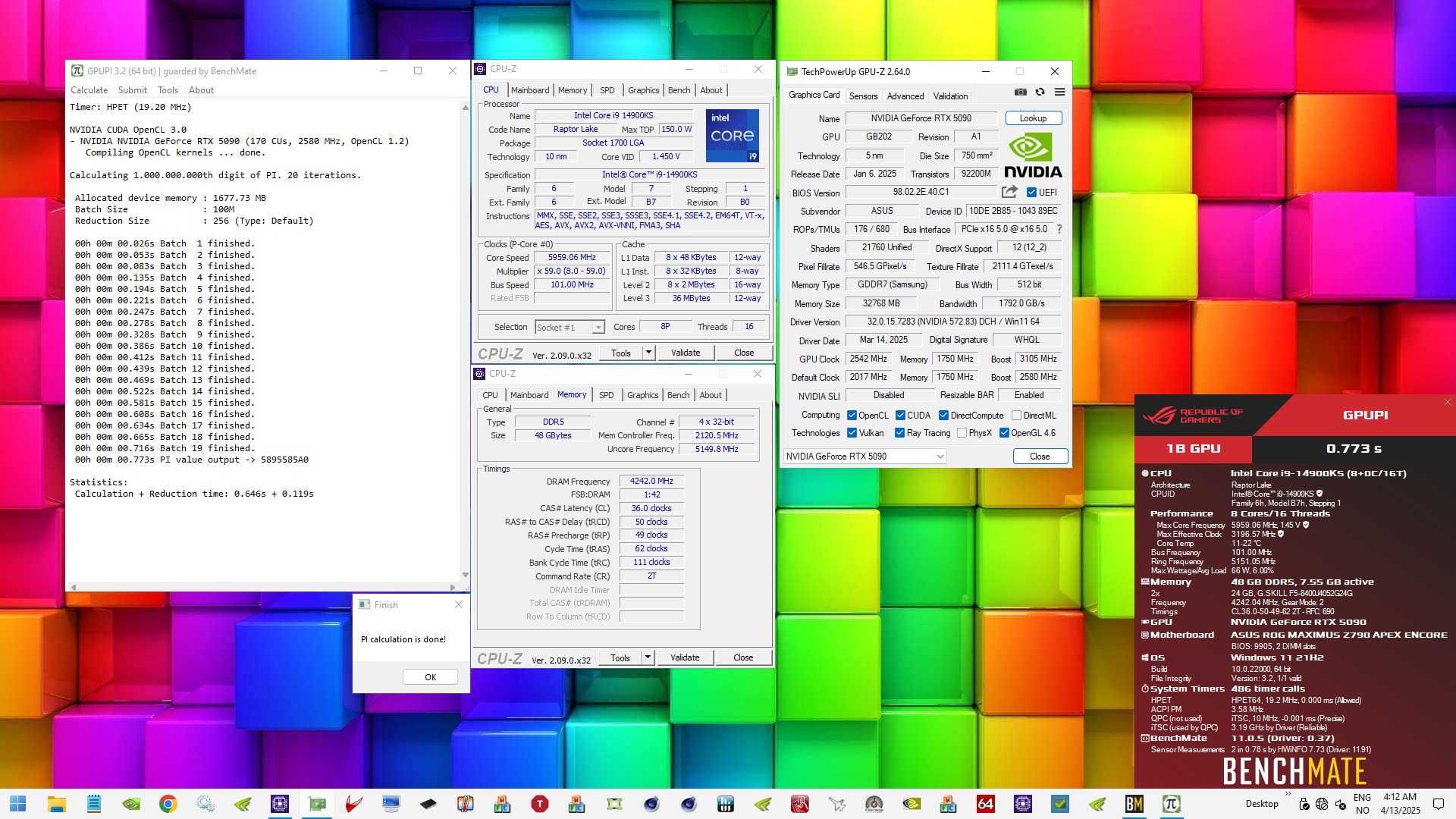Toggle the CUDA checkbox
1456x819 pixels.
point(901,416)
